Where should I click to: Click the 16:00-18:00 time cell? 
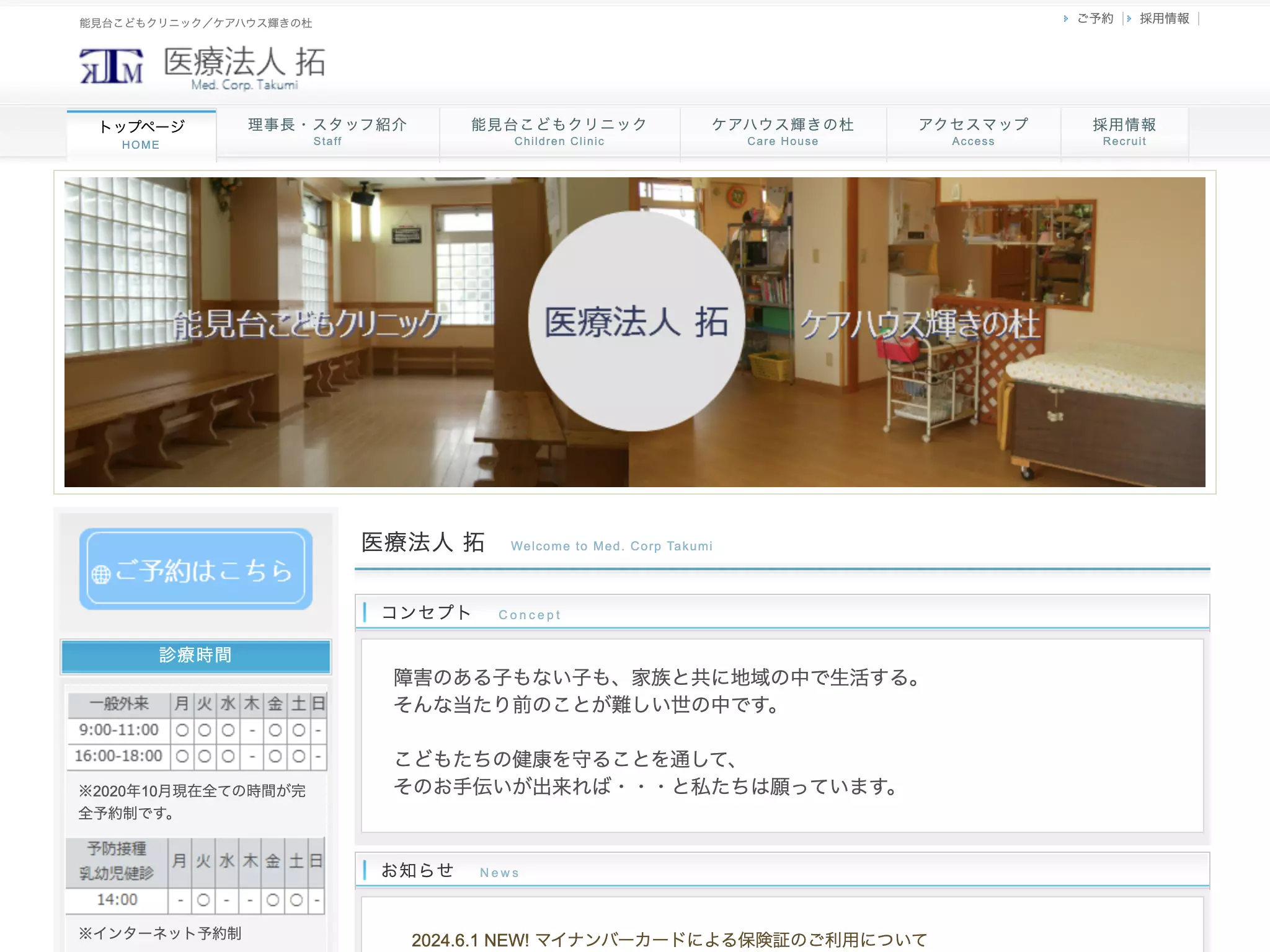tap(118, 756)
